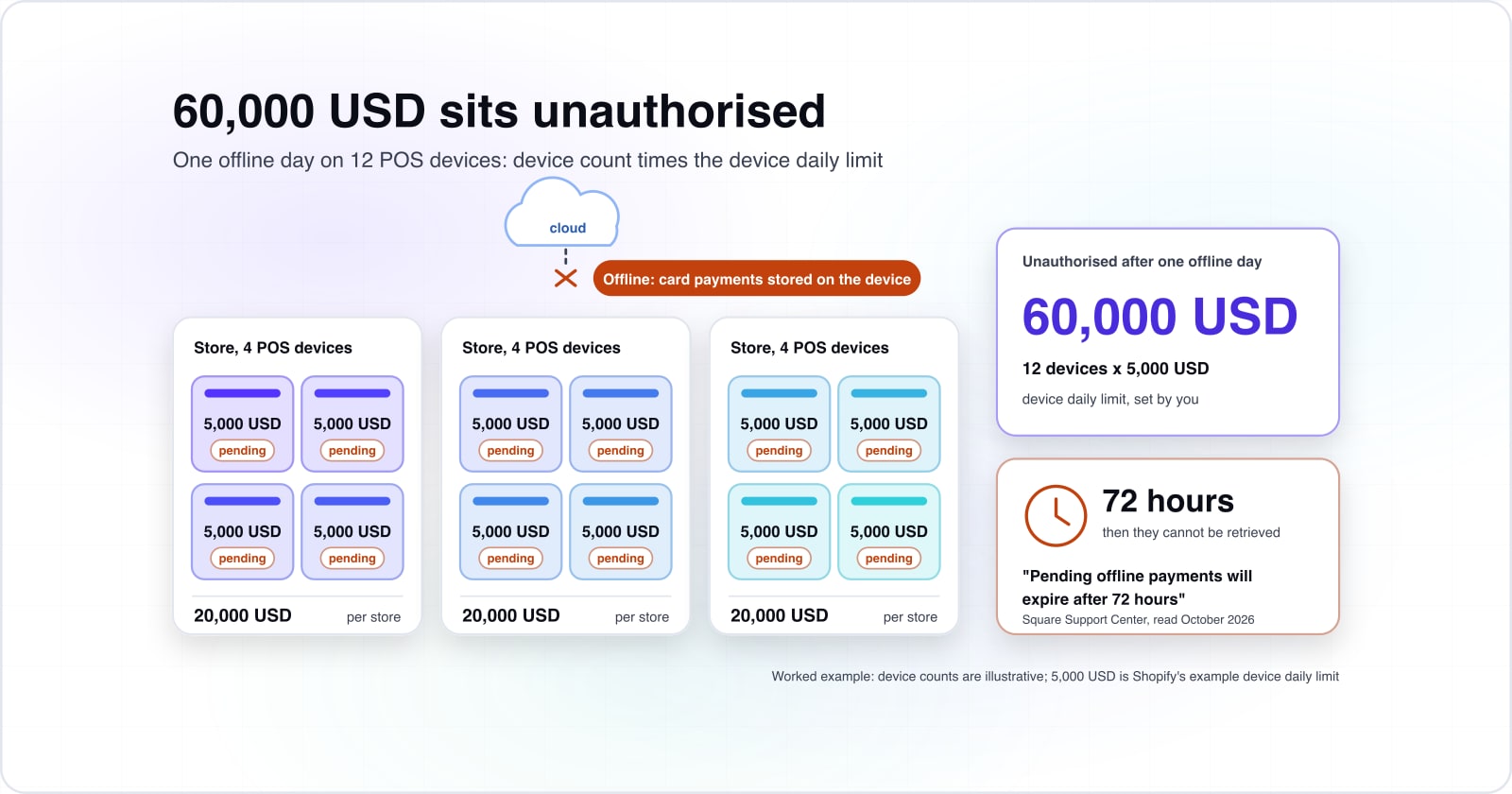1512x794 pixels.
Task: Click the "20,000 USD" total in the leftmost purple store card
Action: coord(243,615)
